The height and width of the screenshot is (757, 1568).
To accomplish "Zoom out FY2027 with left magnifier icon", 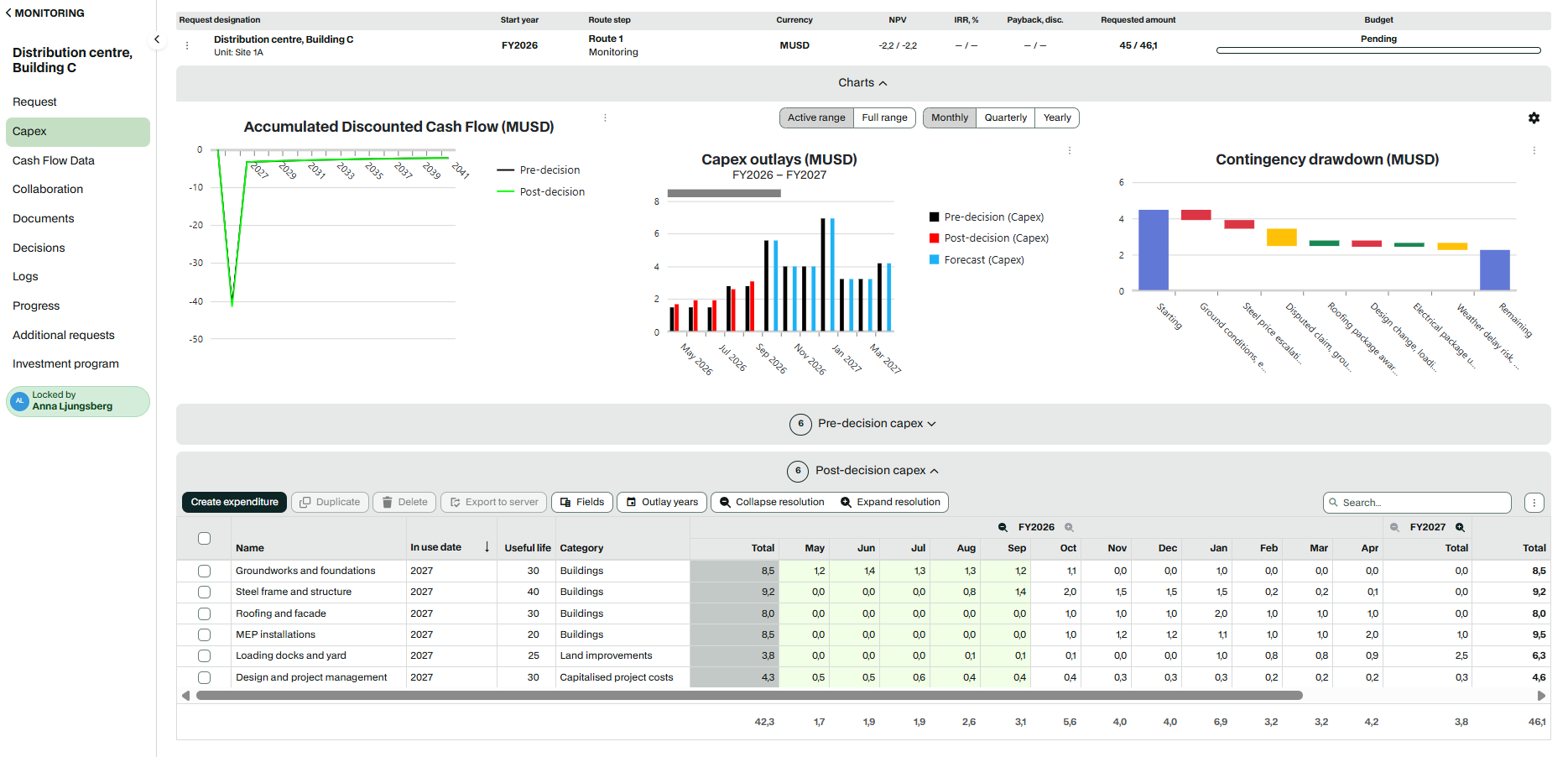I will click(1394, 527).
